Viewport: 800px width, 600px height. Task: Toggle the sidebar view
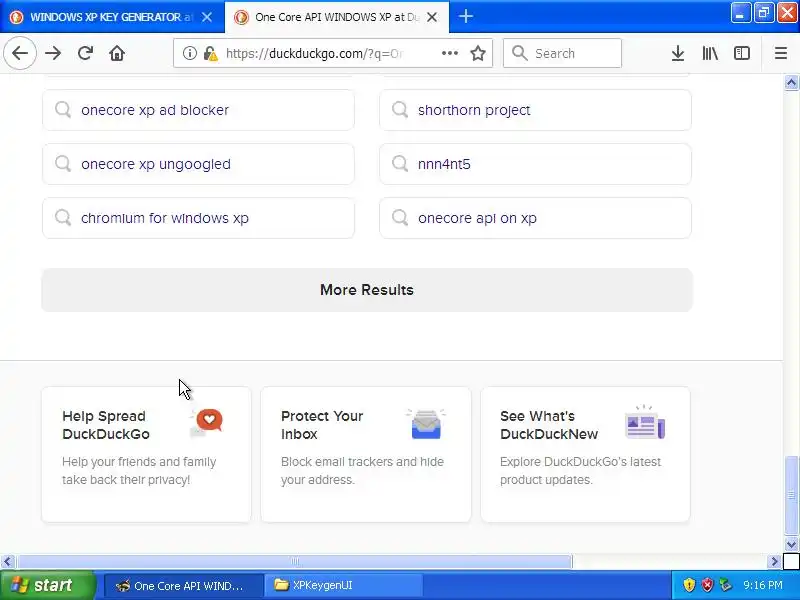[x=742, y=53]
